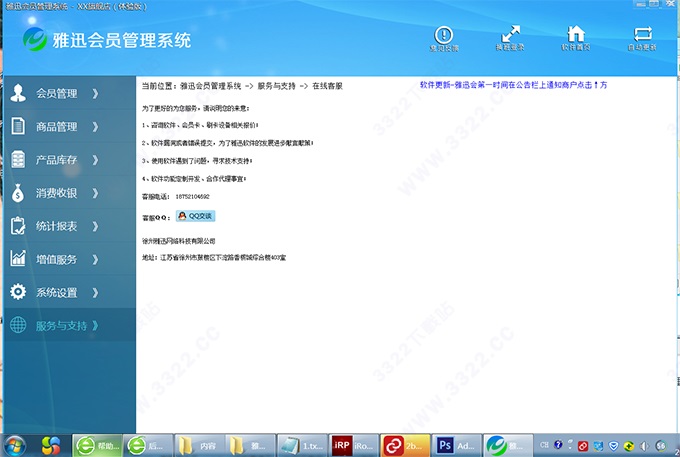
Task: Click the 系统设置 gear icon
Action: (x=18, y=292)
